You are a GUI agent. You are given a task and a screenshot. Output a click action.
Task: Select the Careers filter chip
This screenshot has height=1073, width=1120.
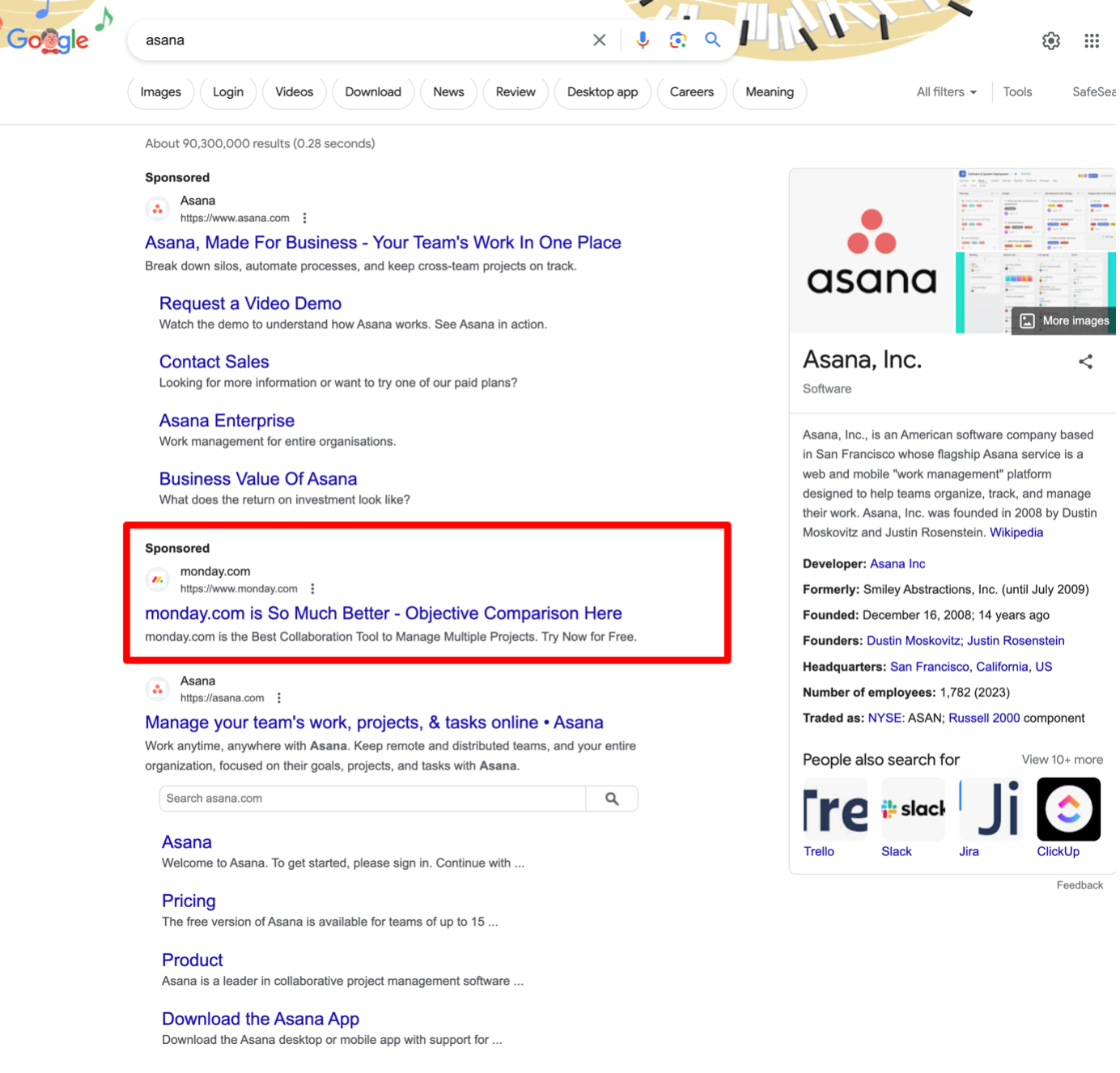pyautogui.click(x=692, y=92)
